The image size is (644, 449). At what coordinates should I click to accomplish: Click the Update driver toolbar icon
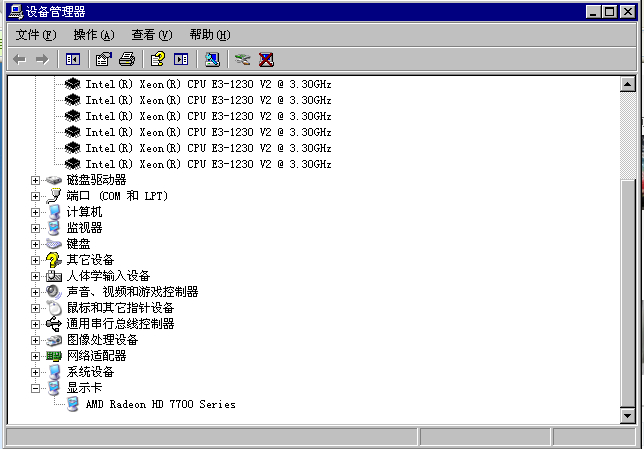(243, 60)
